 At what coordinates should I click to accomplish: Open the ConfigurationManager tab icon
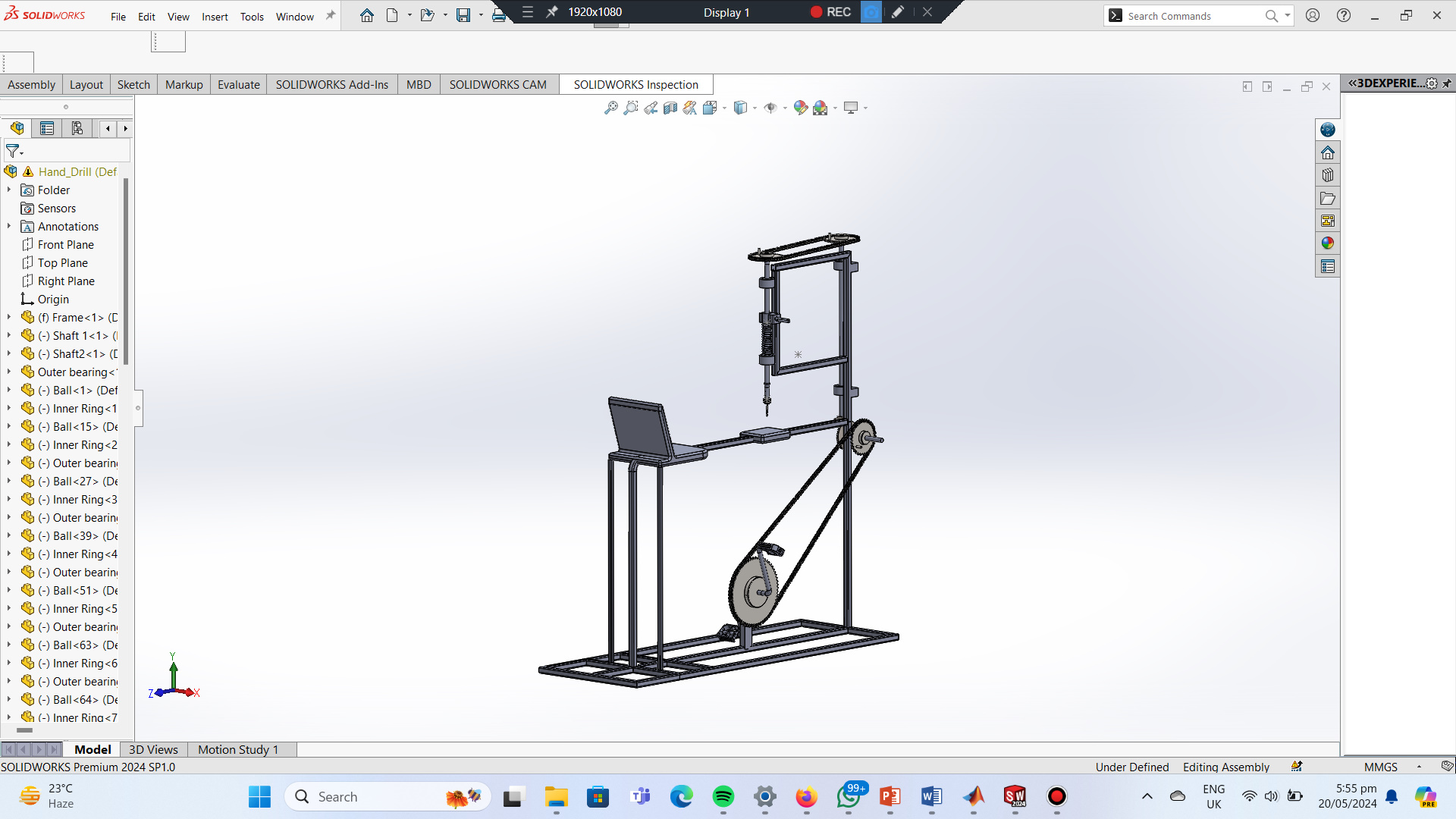pyautogui.click(x=77, y=128)
